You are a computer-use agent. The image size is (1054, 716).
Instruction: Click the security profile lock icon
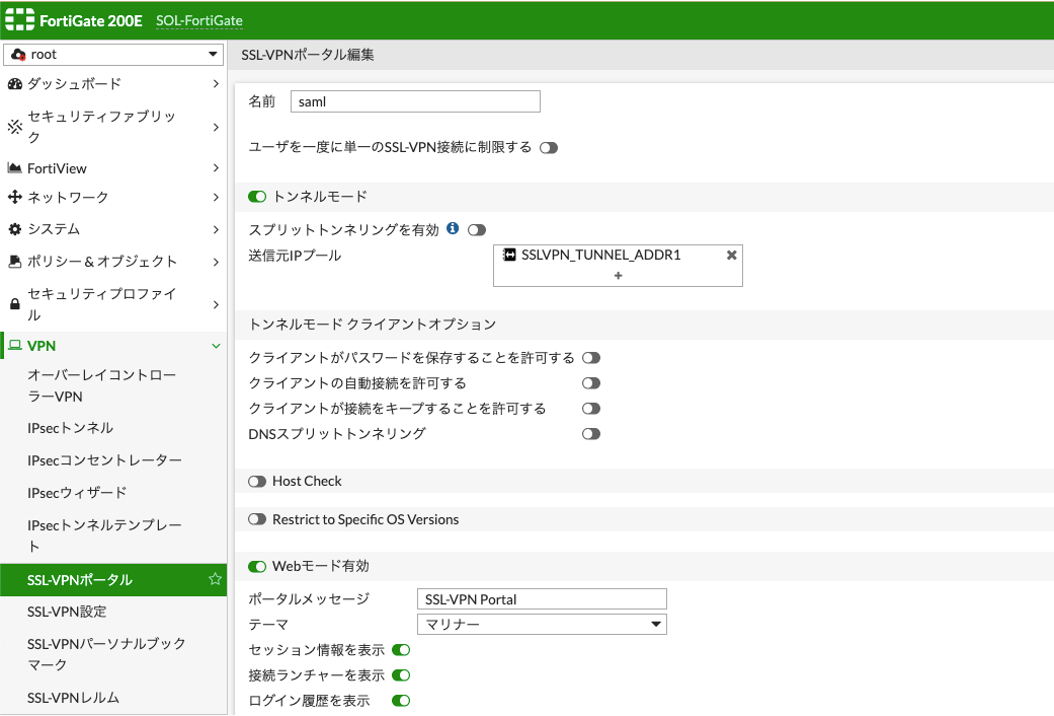coord(15,304)
